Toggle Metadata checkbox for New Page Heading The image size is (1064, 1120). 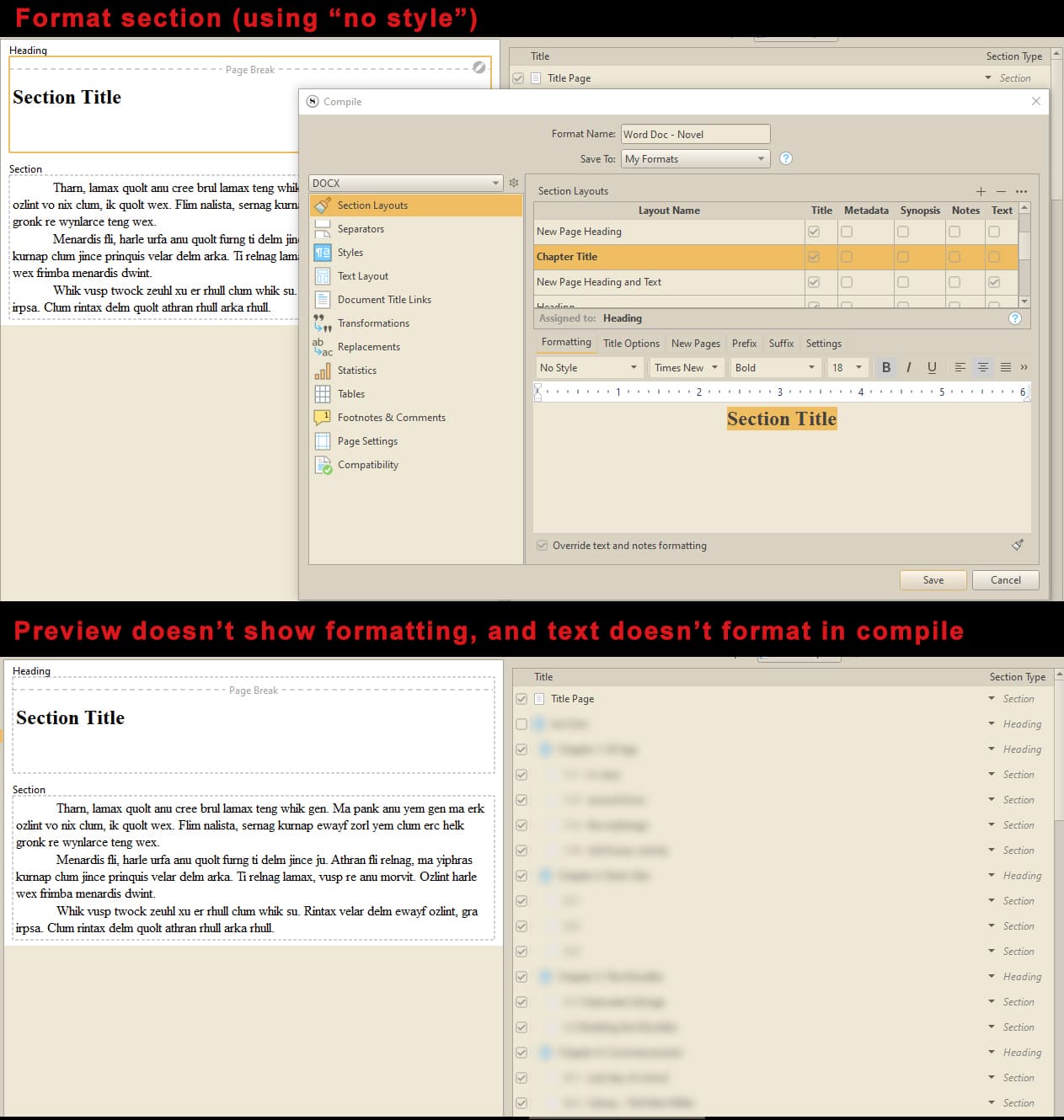tap(847, 232)
